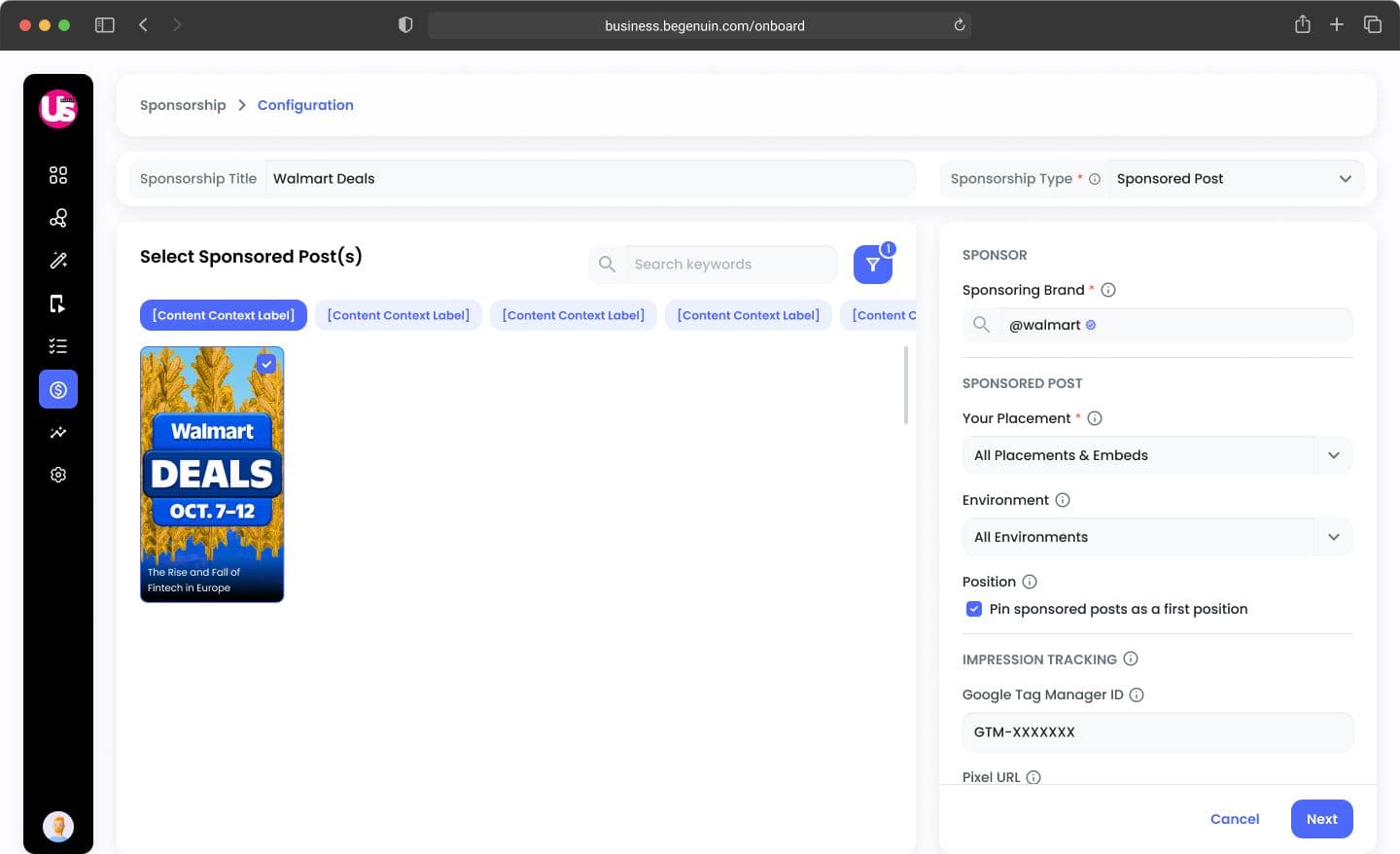Show info for Position

click(1030, 582)
